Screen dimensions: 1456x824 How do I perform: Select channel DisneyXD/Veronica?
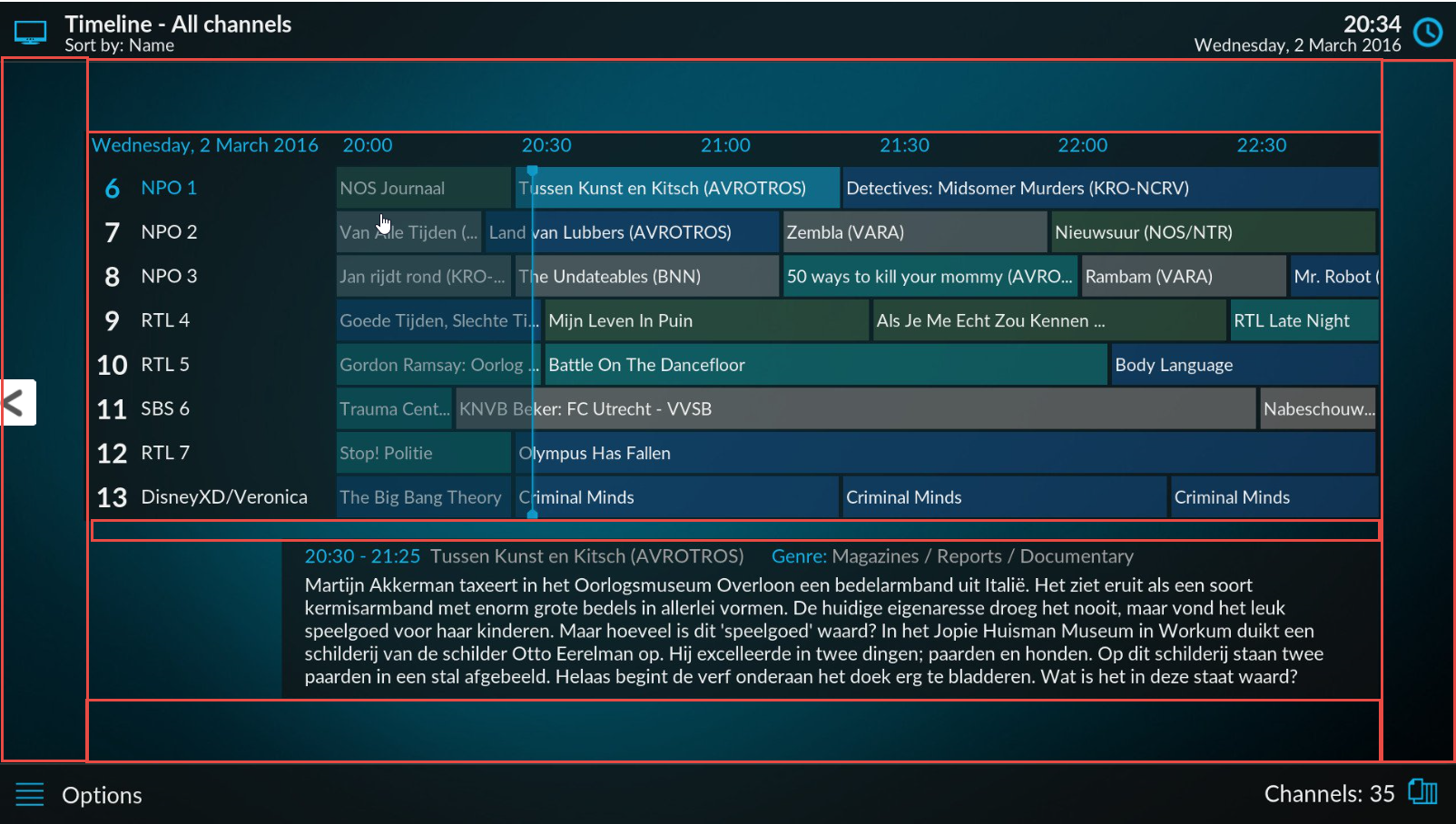pyautogui.click(x=224, y=497)
